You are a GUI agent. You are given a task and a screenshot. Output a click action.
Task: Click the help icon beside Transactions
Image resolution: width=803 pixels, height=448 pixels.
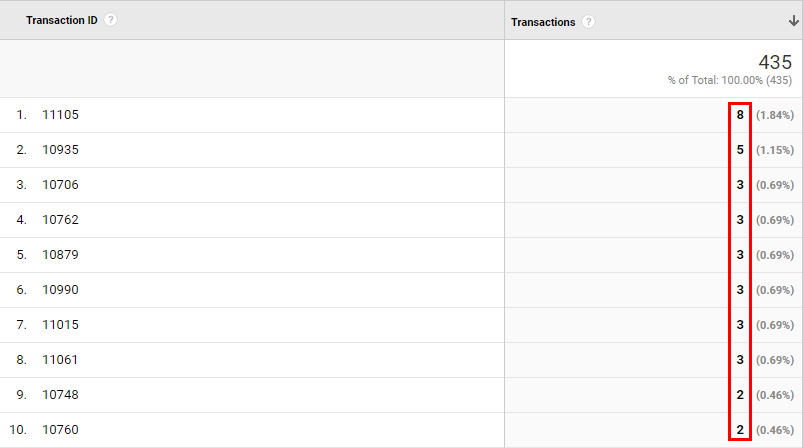(588, 22)
